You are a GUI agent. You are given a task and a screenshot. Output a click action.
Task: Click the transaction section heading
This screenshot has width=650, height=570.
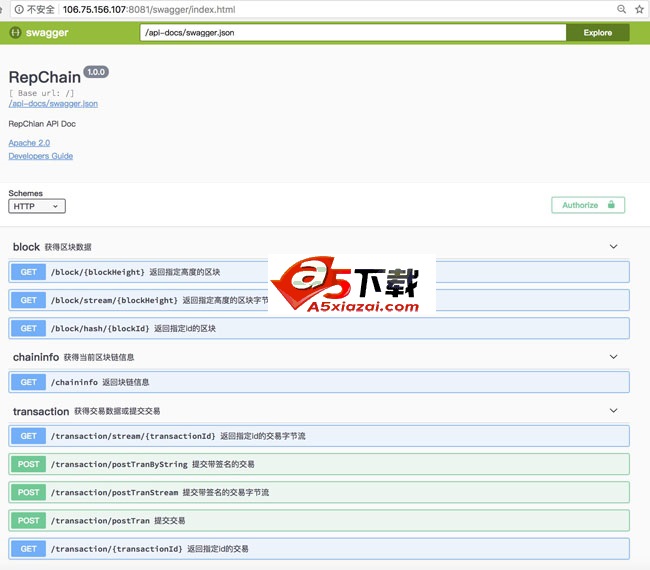[x=41, y=411]
